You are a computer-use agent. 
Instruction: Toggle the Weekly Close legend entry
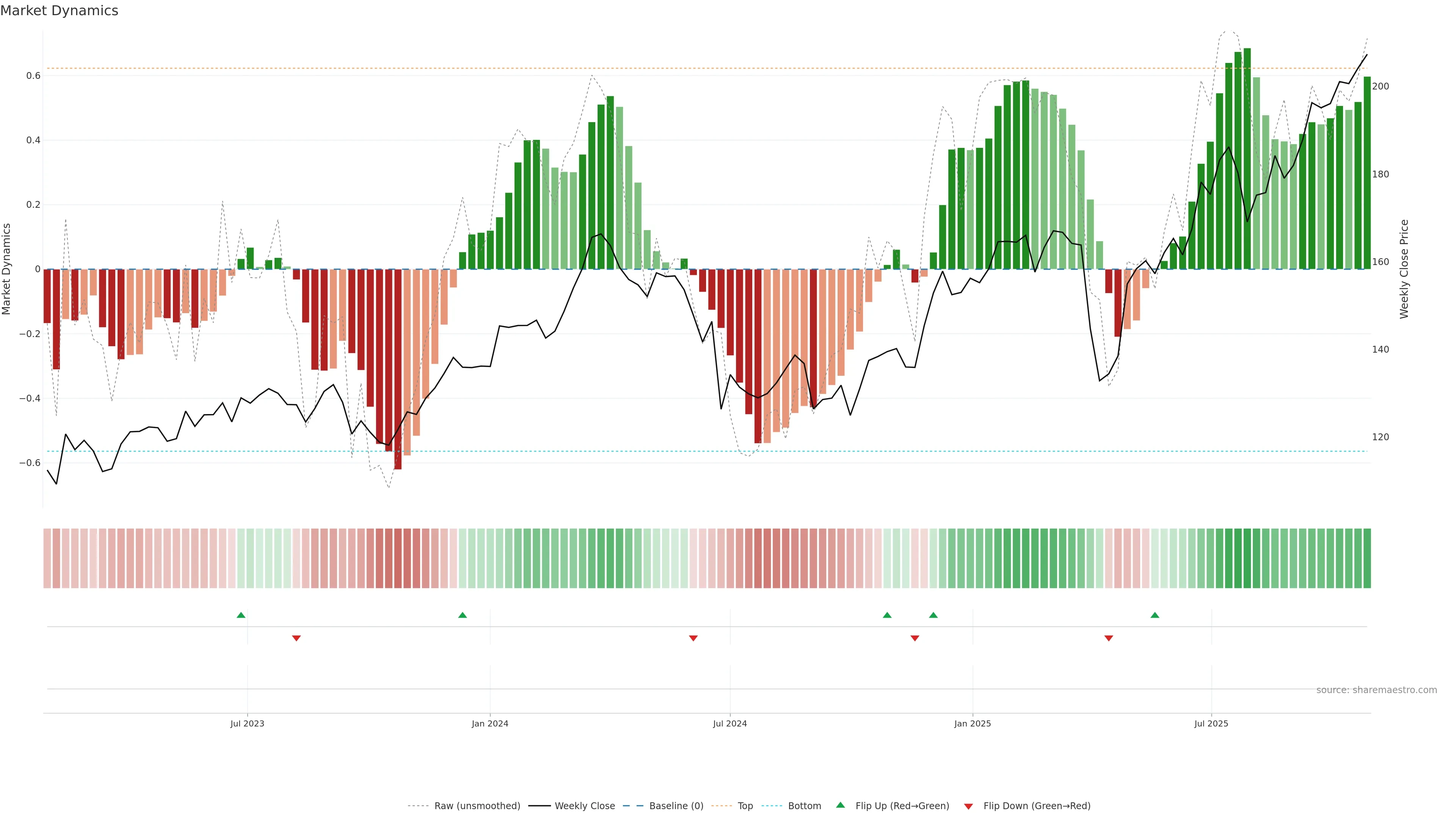click(x=584, y=806)
